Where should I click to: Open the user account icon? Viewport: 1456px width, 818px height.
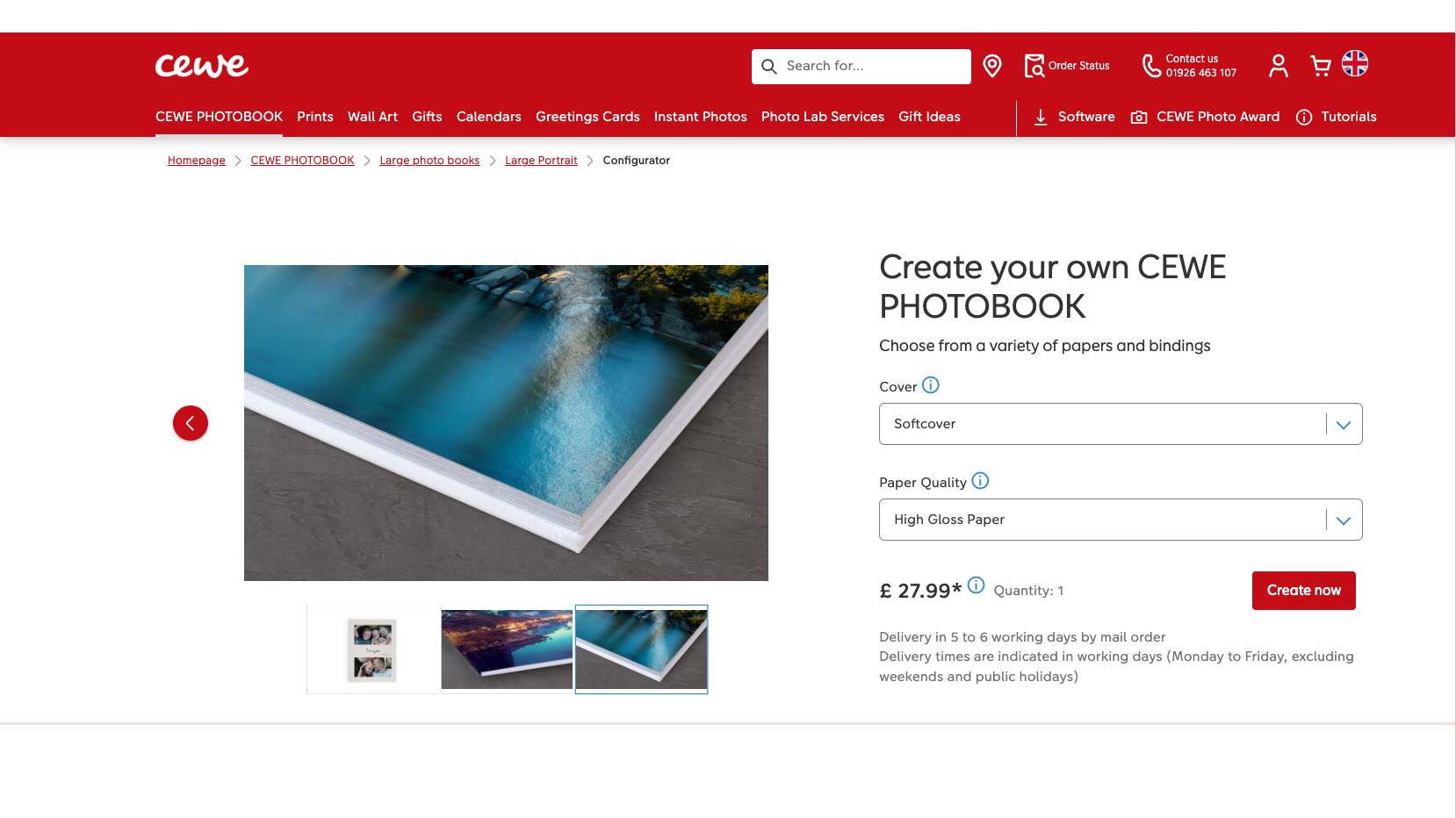coord(1279,66)
